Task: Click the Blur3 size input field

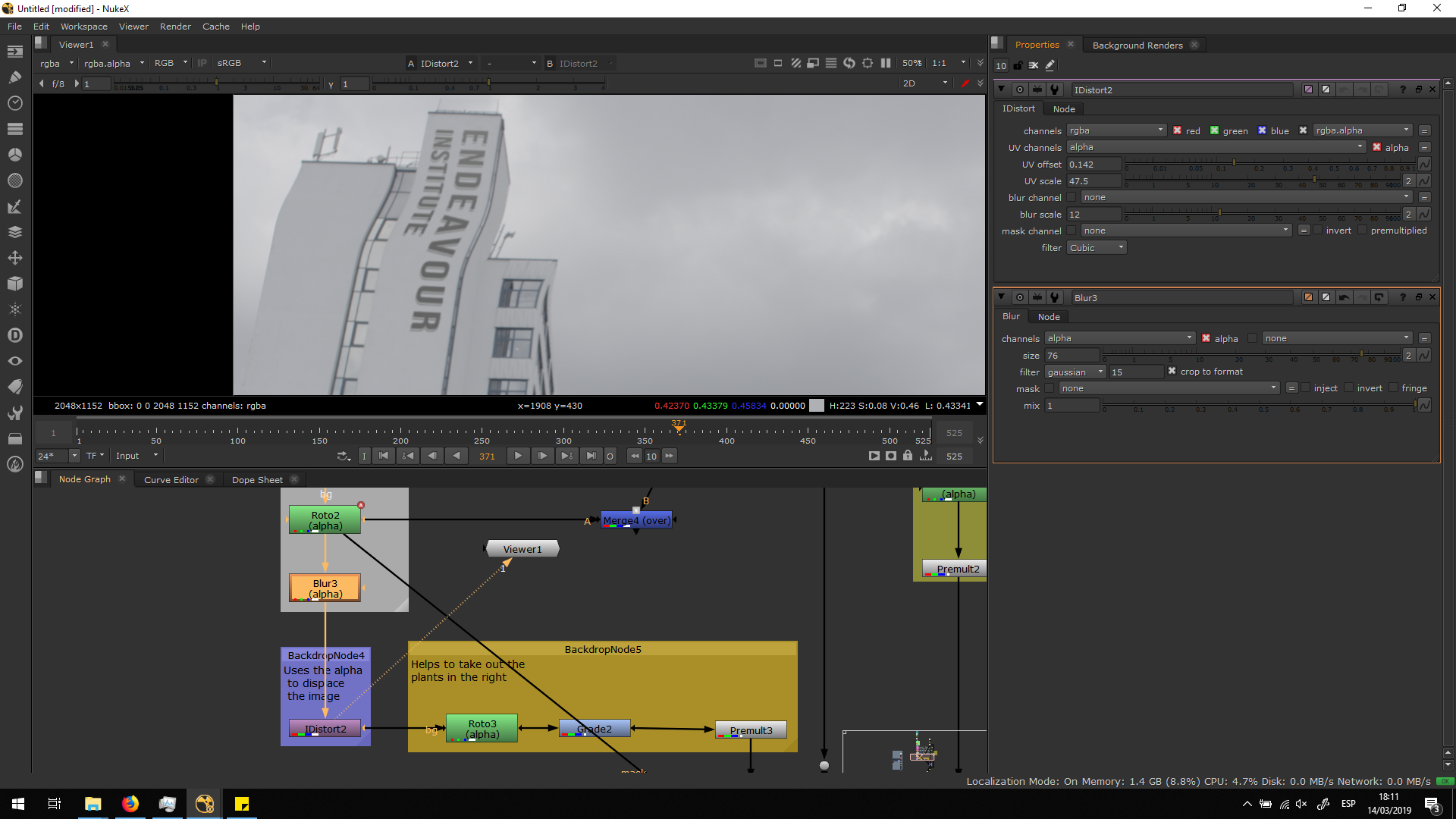Action: 1072,356
